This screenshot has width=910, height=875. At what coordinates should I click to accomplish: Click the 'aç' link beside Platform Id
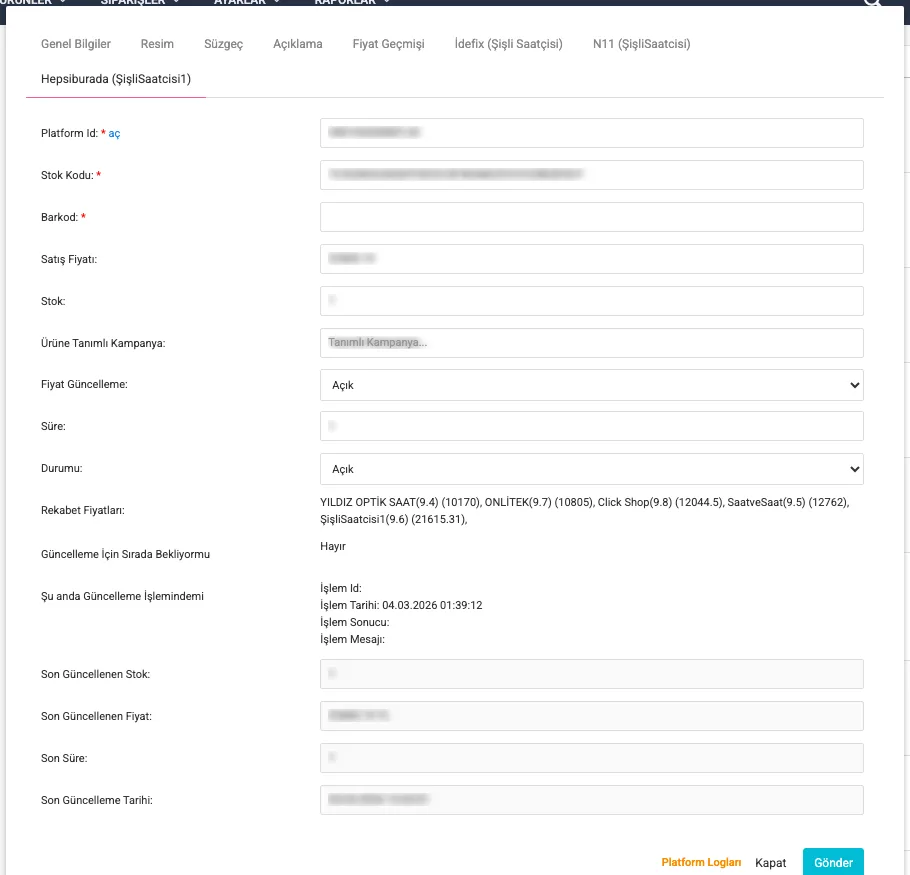[x=114, y=133]
